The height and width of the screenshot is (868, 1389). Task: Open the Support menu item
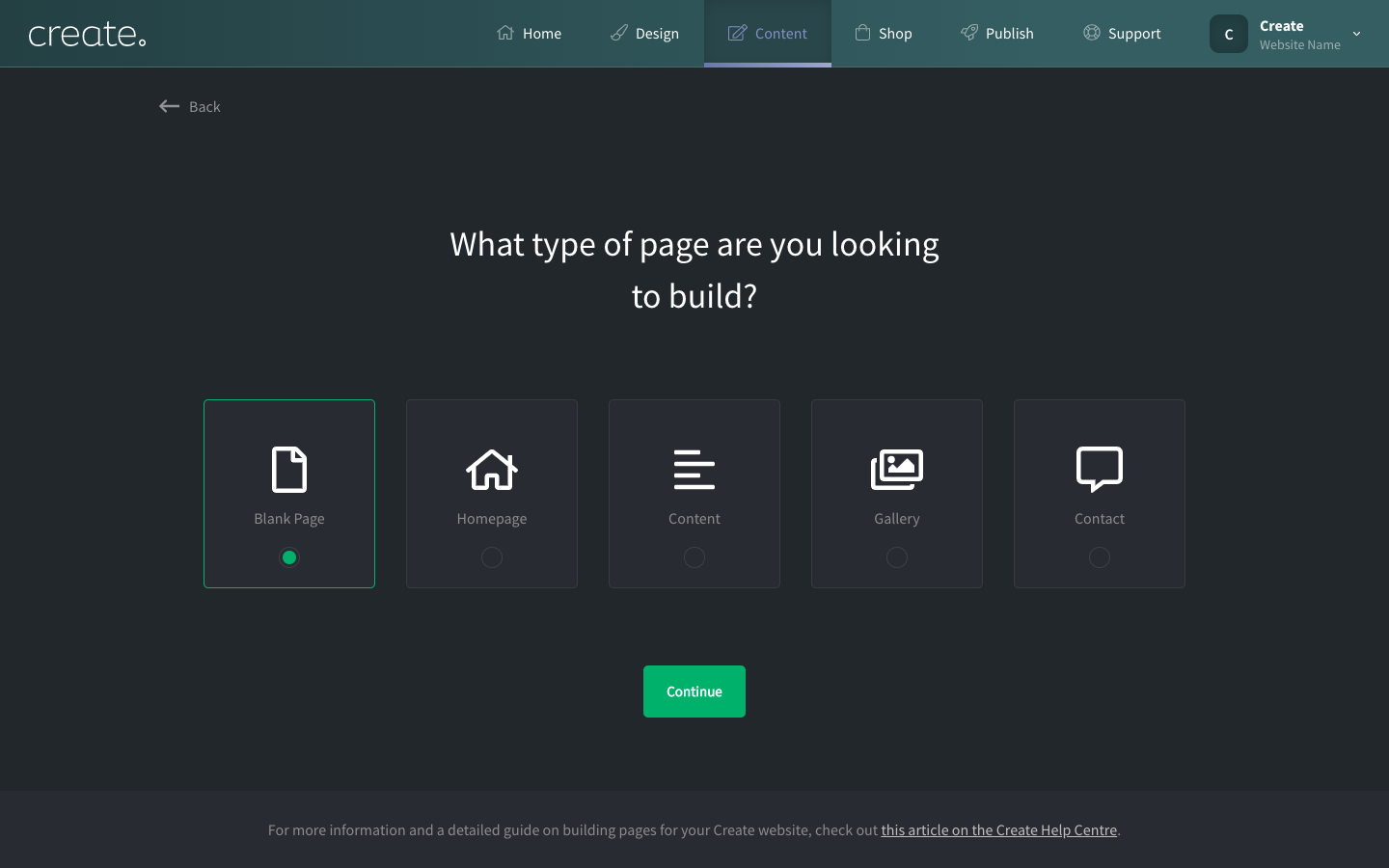pyautogui.click(x=1122, y=33)
